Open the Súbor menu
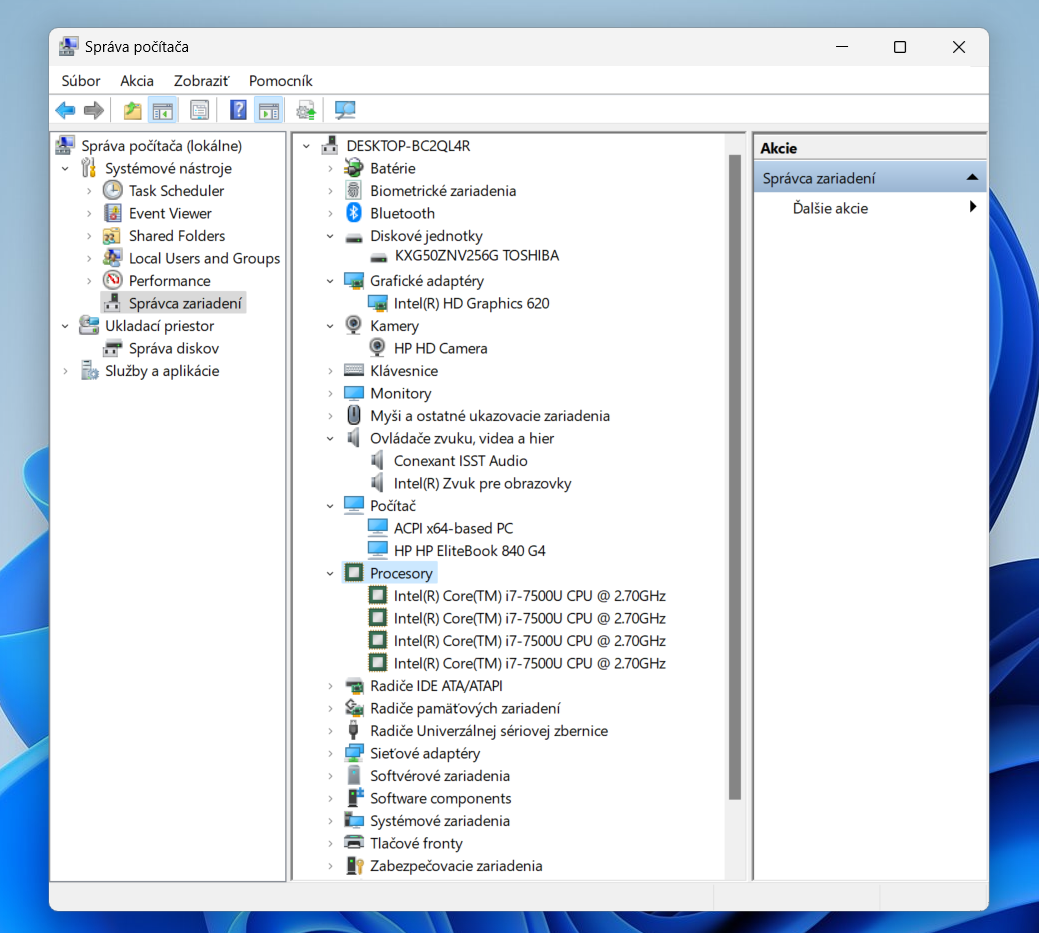This screenshot has height=933, width=1039. point(81,81)
